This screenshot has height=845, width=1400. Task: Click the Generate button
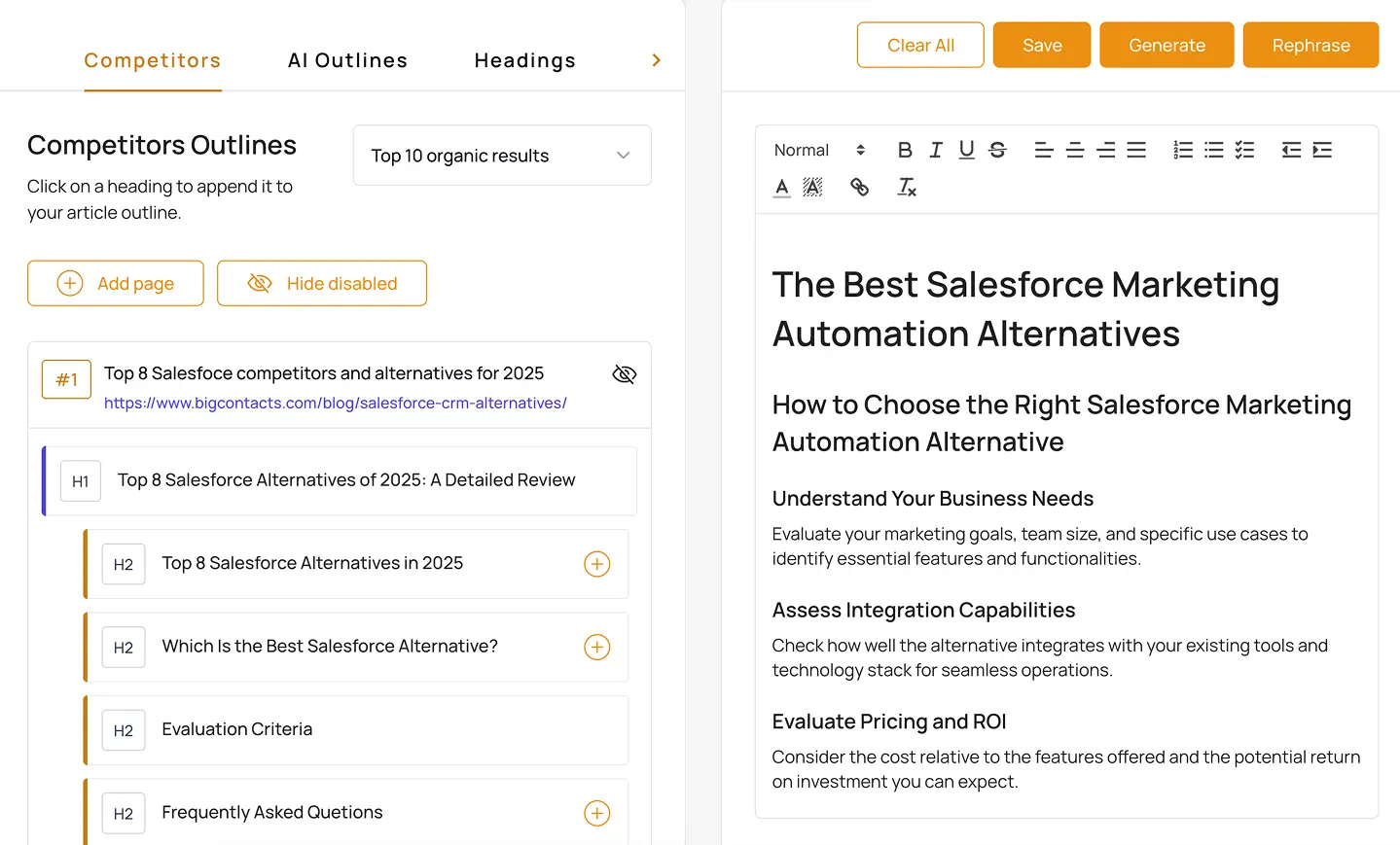click(1167, 45)
